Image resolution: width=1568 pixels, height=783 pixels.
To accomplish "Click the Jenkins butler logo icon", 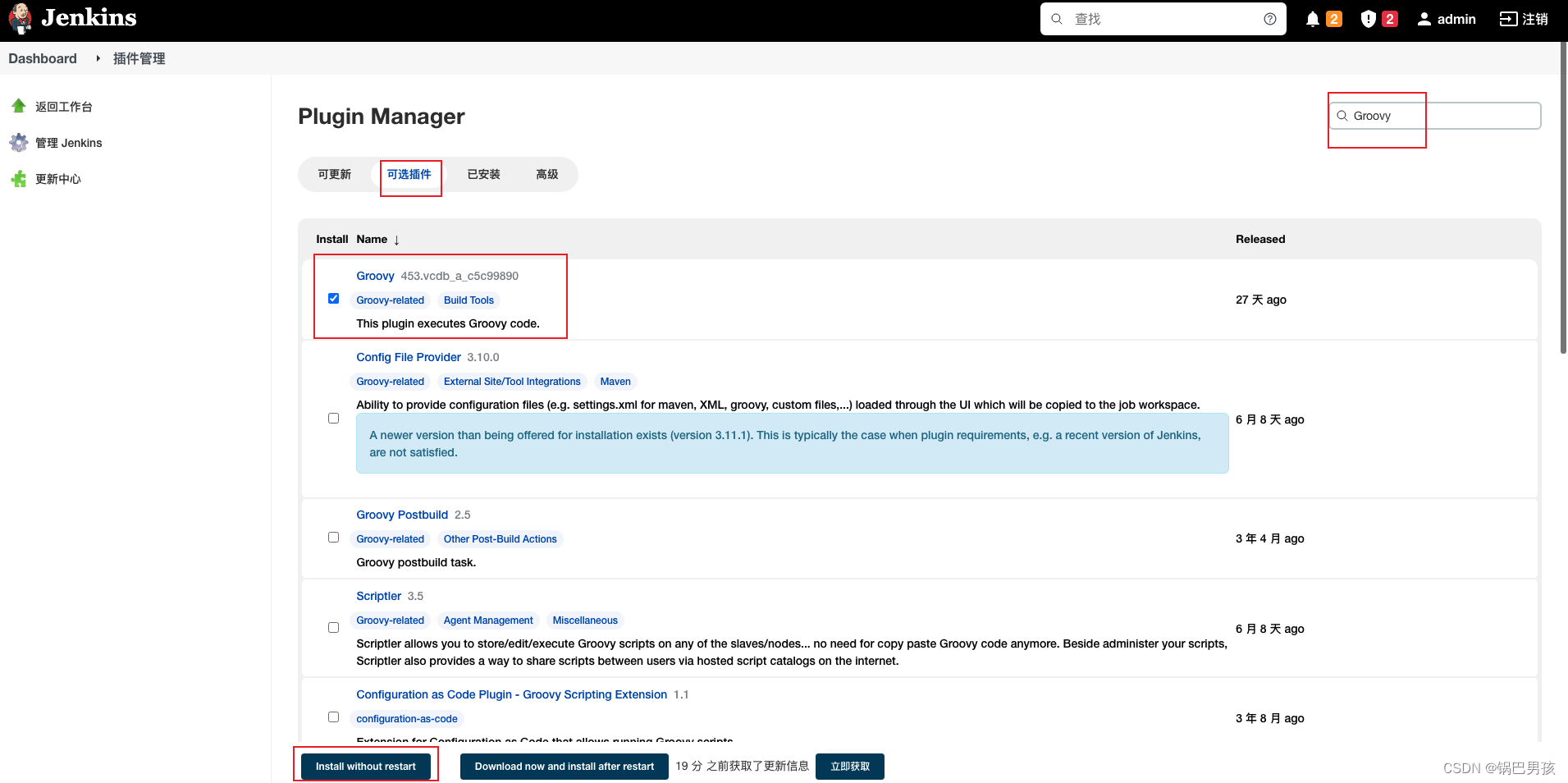I will (21, 19).
